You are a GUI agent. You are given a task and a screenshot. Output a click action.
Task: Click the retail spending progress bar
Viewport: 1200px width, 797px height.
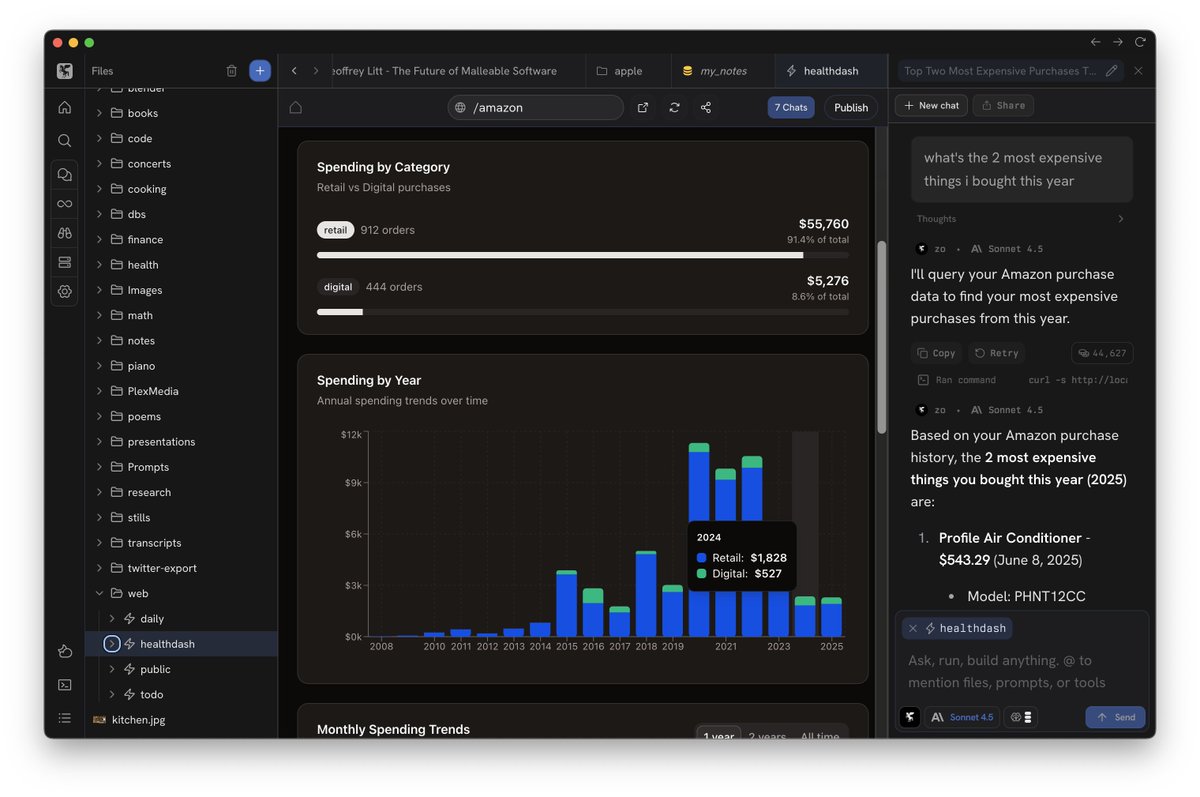click(583, 255)
